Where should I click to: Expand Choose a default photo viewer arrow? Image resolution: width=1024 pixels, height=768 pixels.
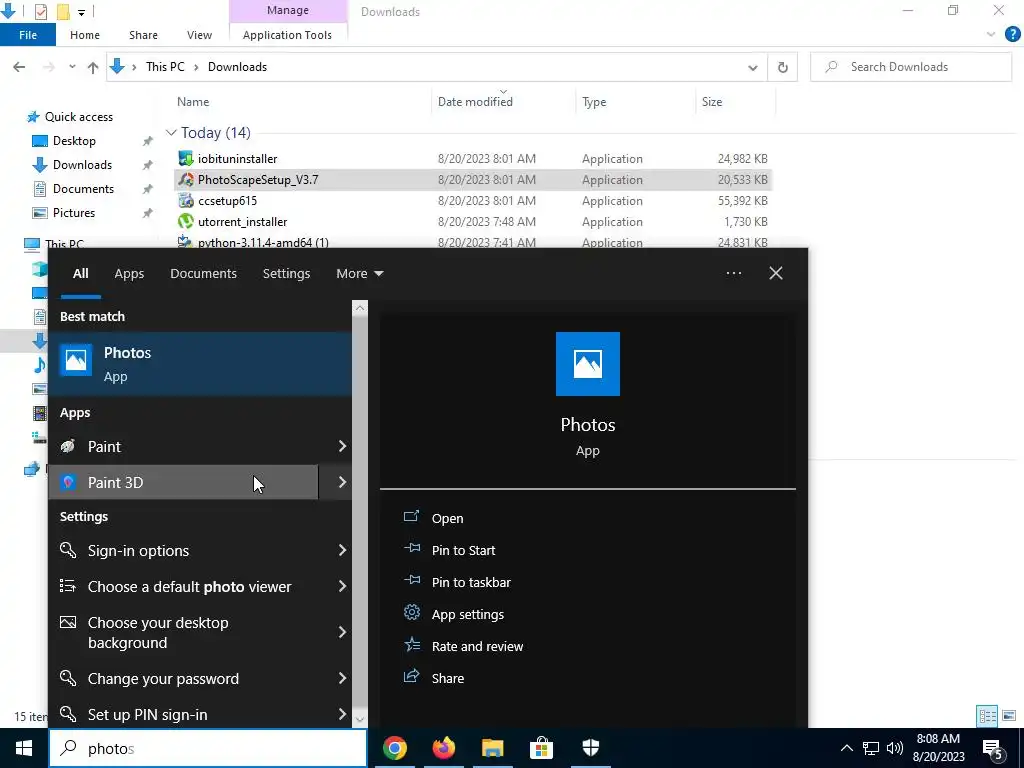342,586
